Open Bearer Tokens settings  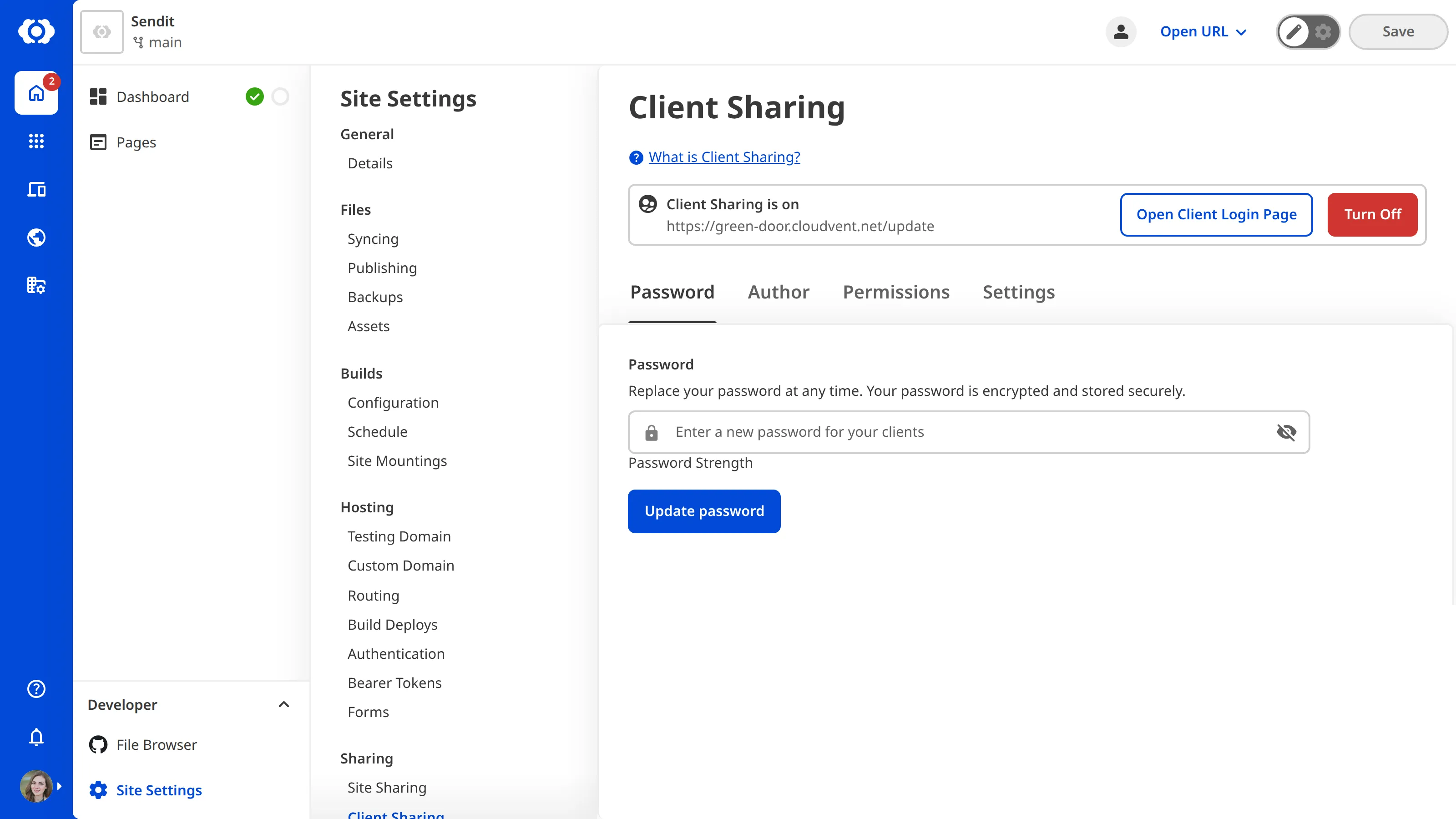pyautogui.click(x=394, y=683)
